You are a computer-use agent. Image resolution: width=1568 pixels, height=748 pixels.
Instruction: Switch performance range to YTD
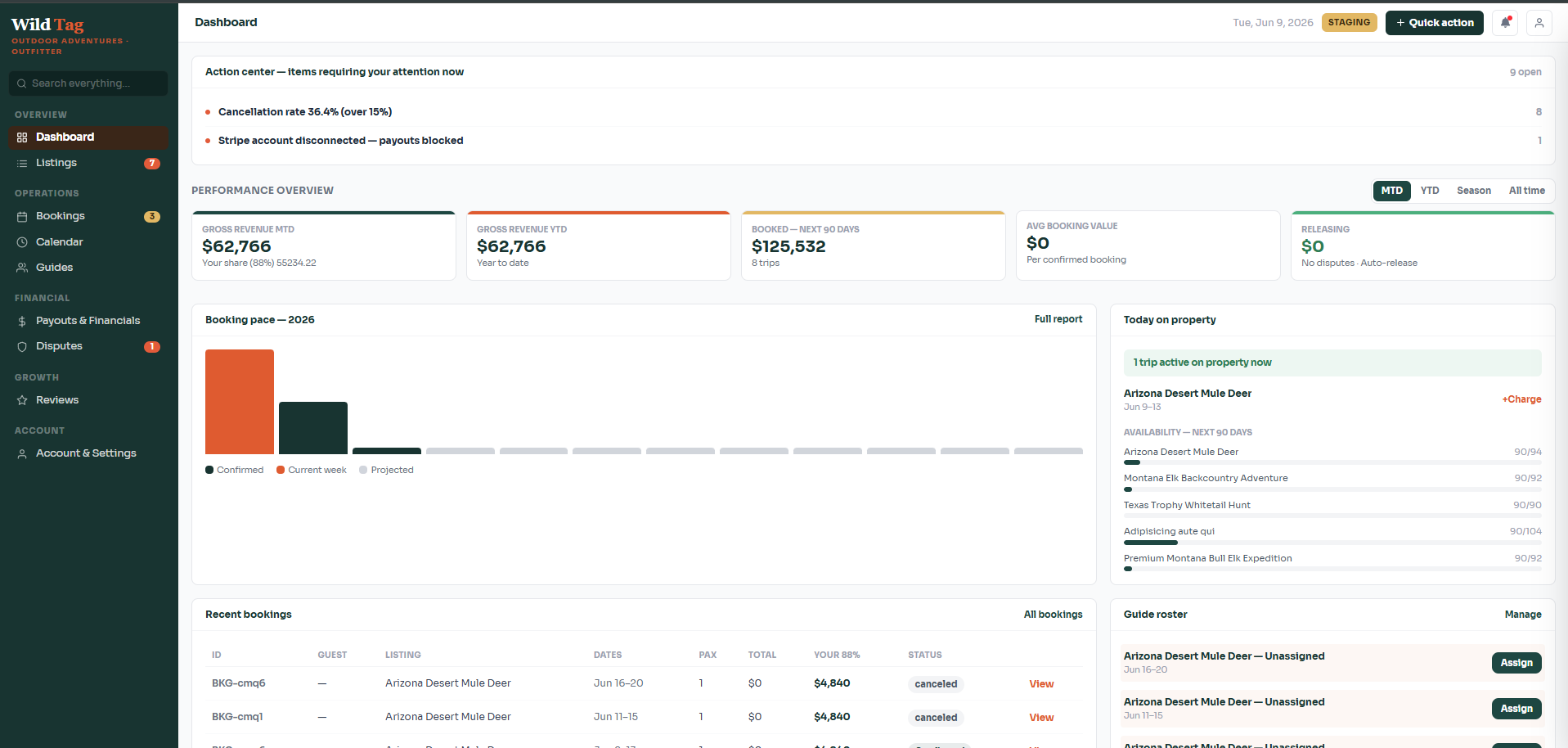click(1430, 191)
